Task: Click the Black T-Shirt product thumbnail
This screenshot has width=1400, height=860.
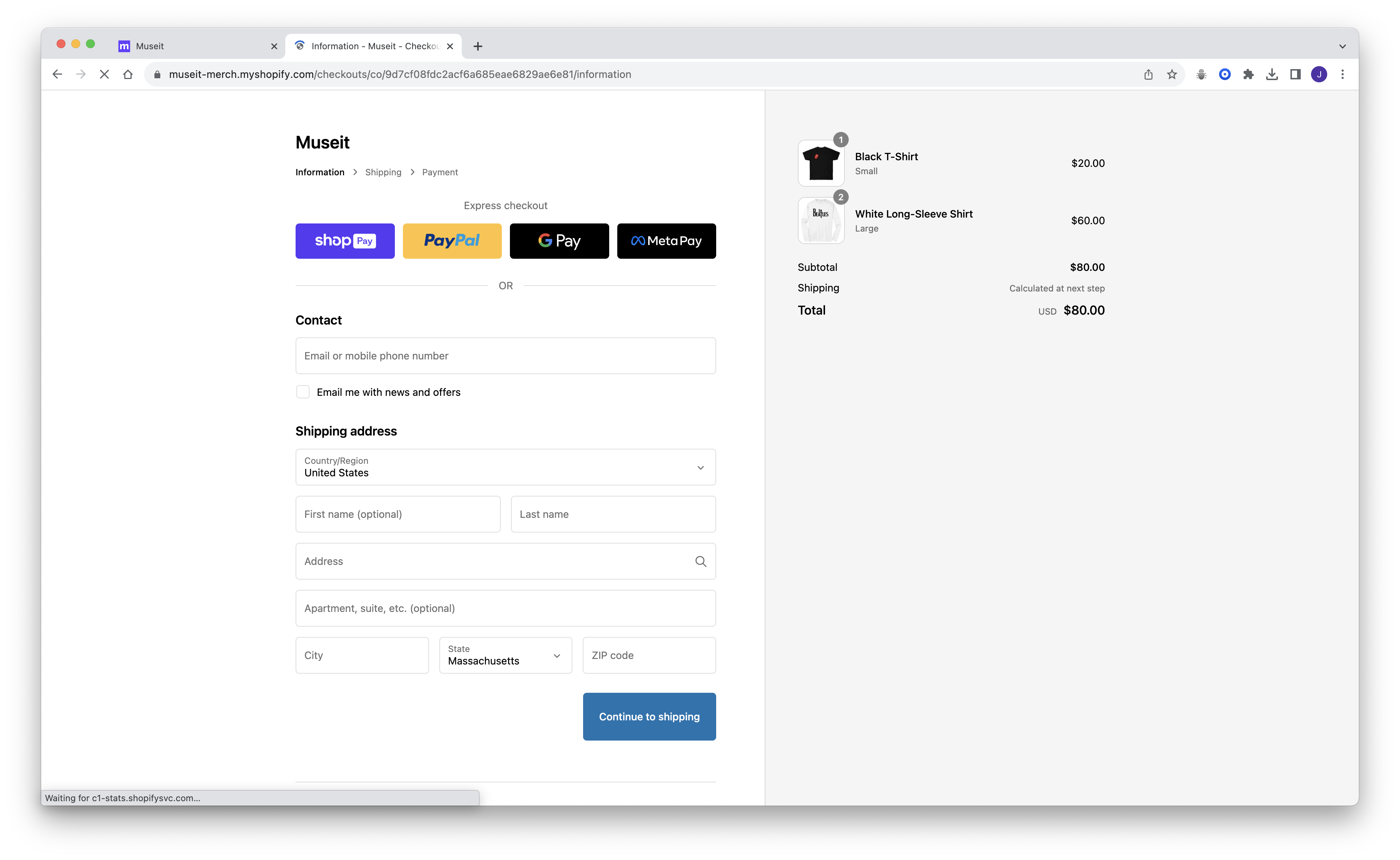Action: (821, 163)
